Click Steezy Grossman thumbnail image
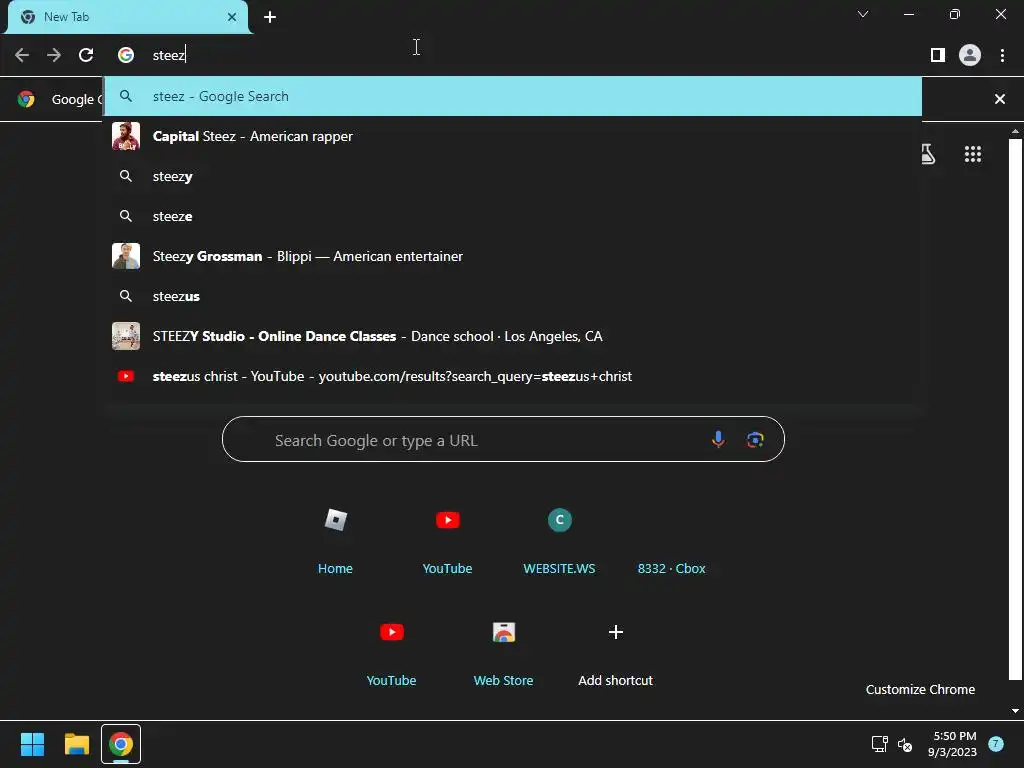 pyautogui.click(x=126, y=256)
